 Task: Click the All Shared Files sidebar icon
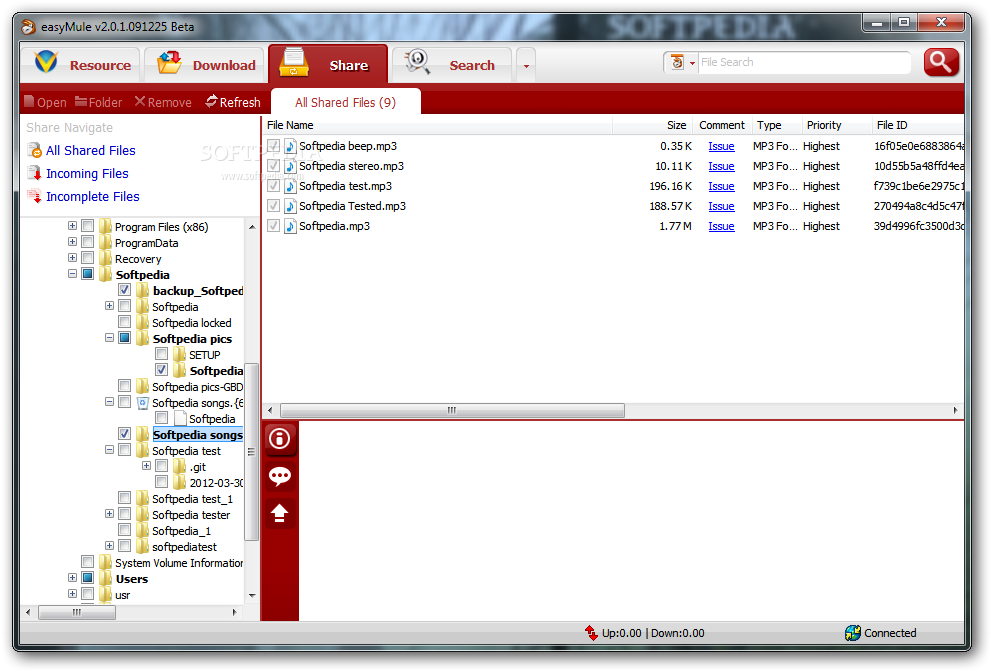(34, 151)
